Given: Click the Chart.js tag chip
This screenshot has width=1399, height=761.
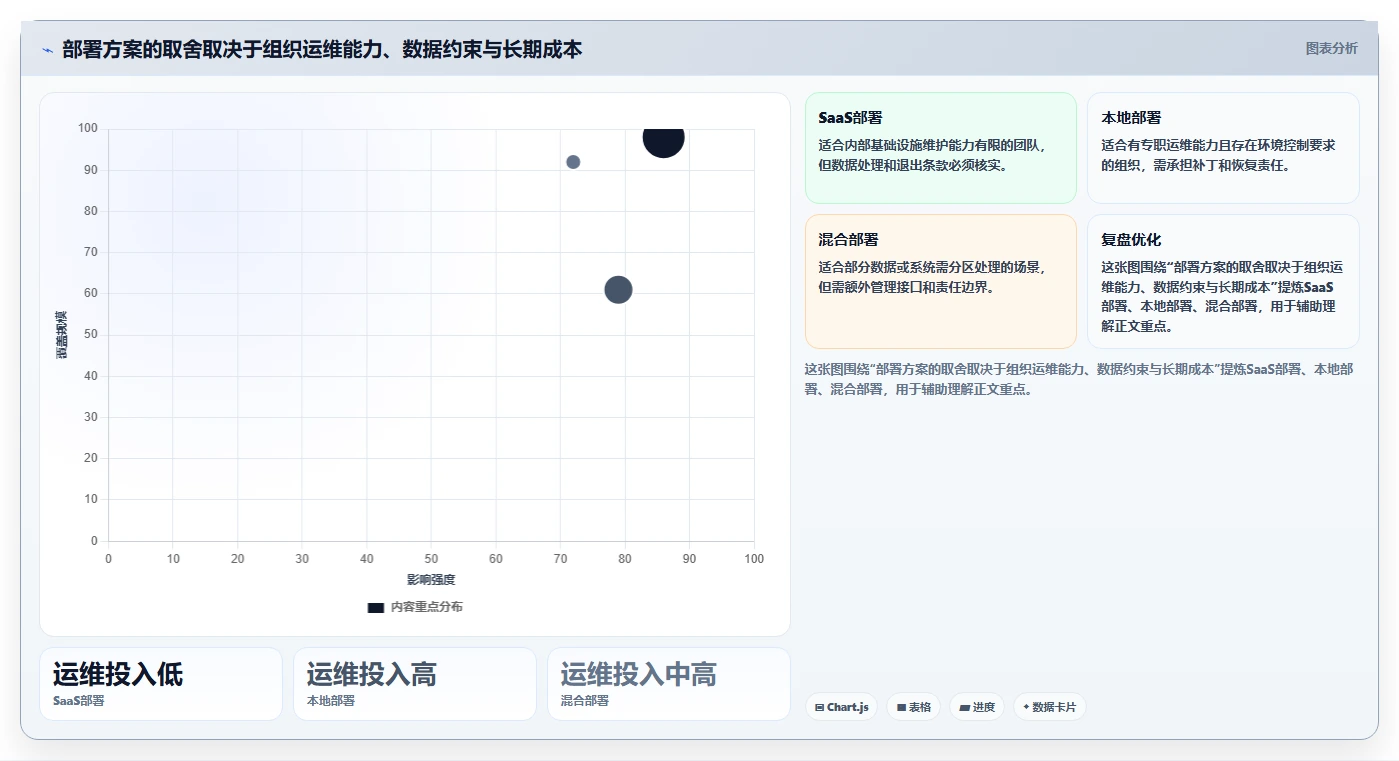Looking at the screenshot, I should coord(841,707).
